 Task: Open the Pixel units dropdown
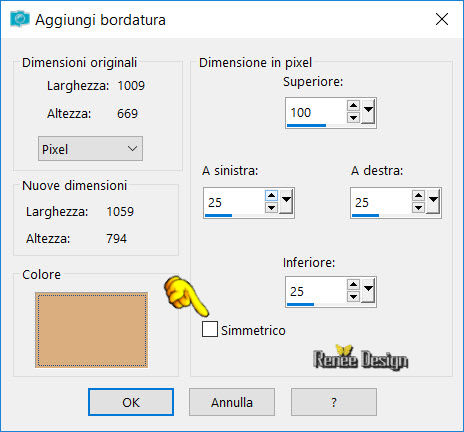90,149
